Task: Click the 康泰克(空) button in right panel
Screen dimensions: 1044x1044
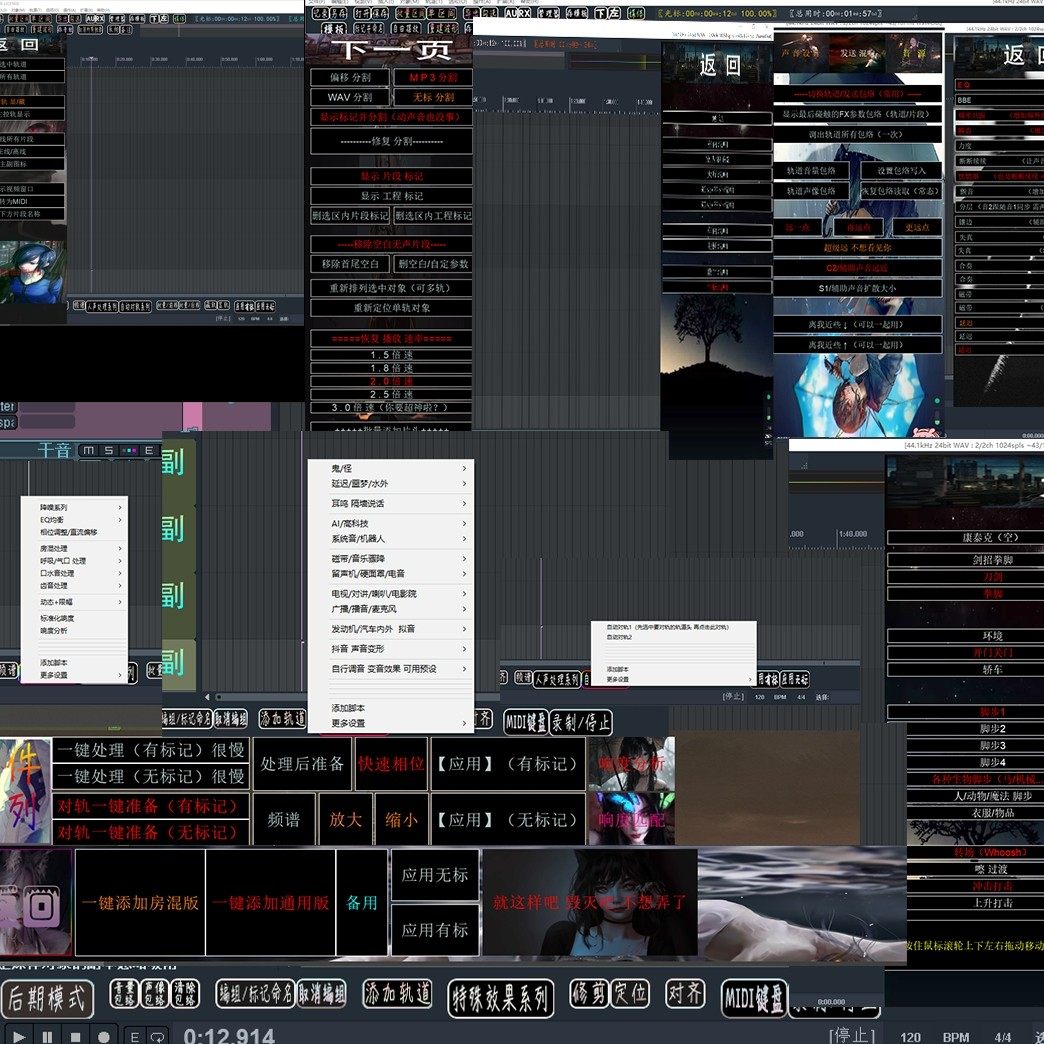Action: click(965, 537)
